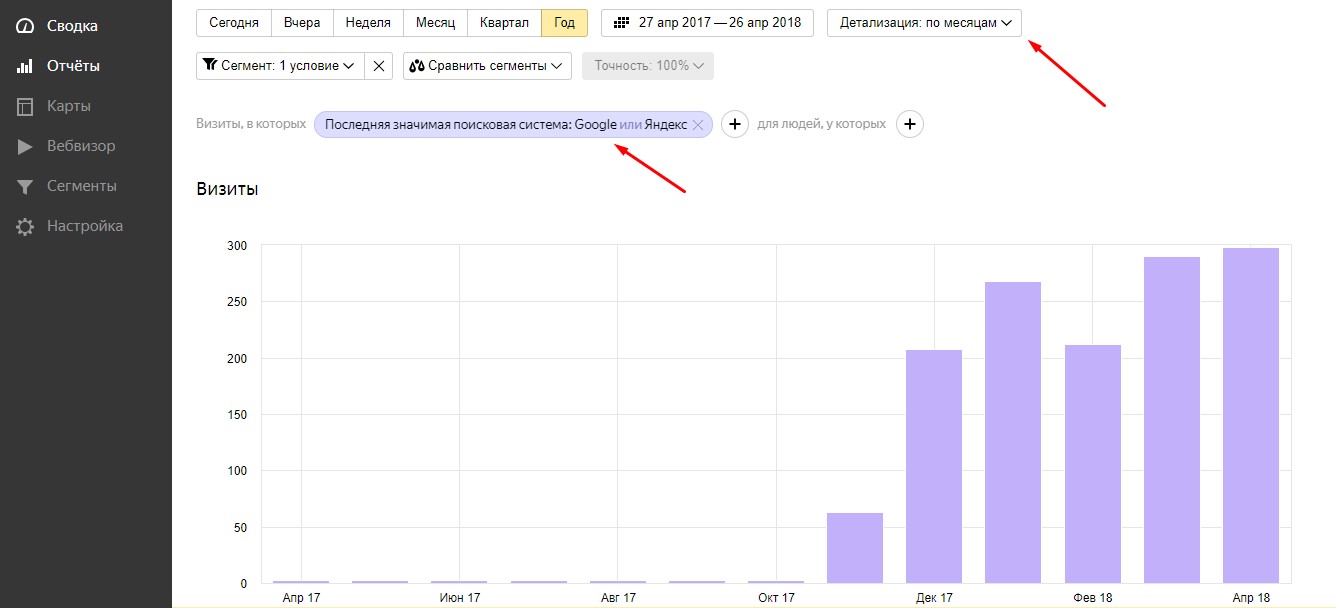Click the Сегменты funnel icon
Image resolution: width=1336 pixels, height=608 pixels.
[25, 186]
